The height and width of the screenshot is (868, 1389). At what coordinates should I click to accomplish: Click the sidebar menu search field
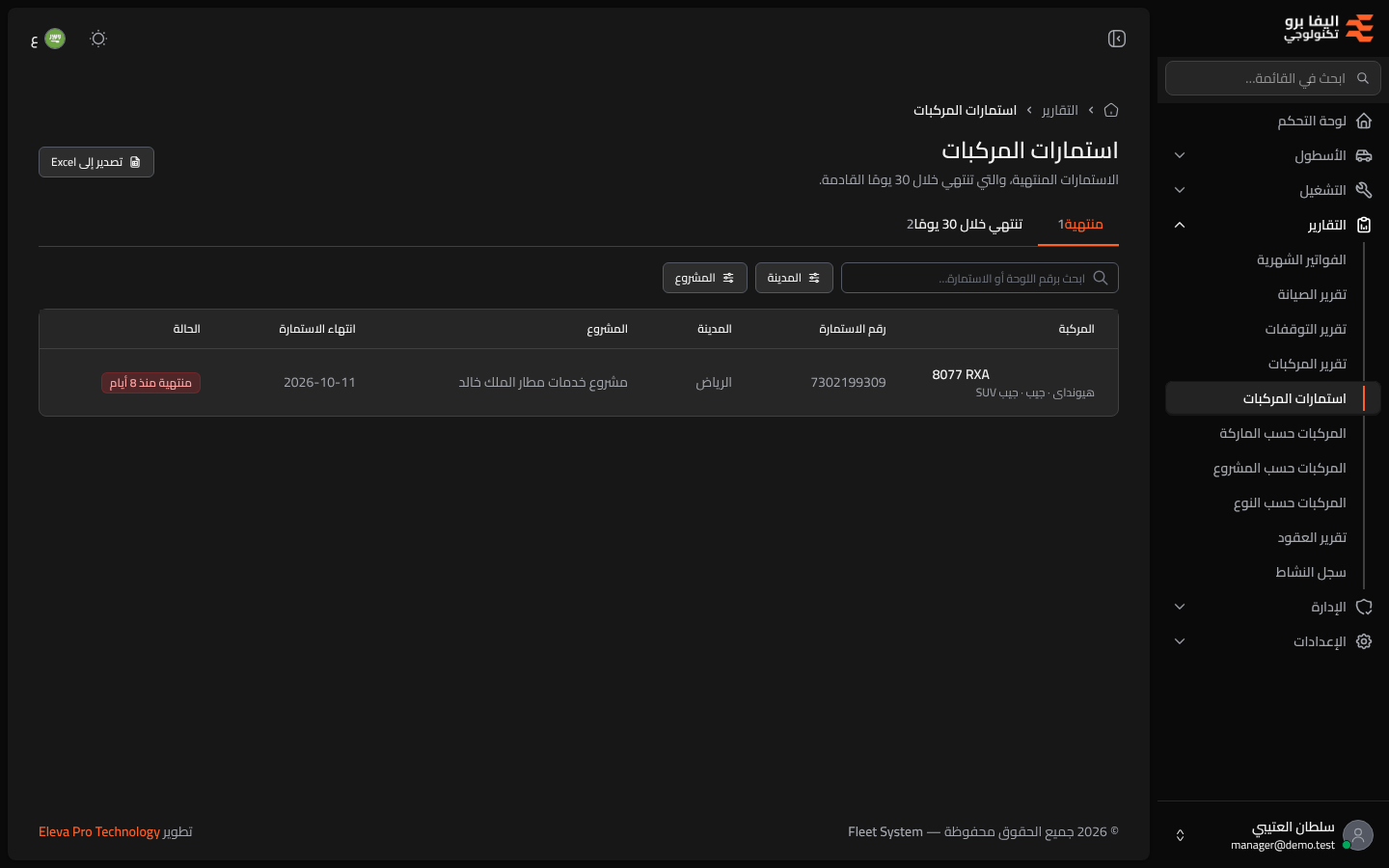click(x=1273, y=78)
